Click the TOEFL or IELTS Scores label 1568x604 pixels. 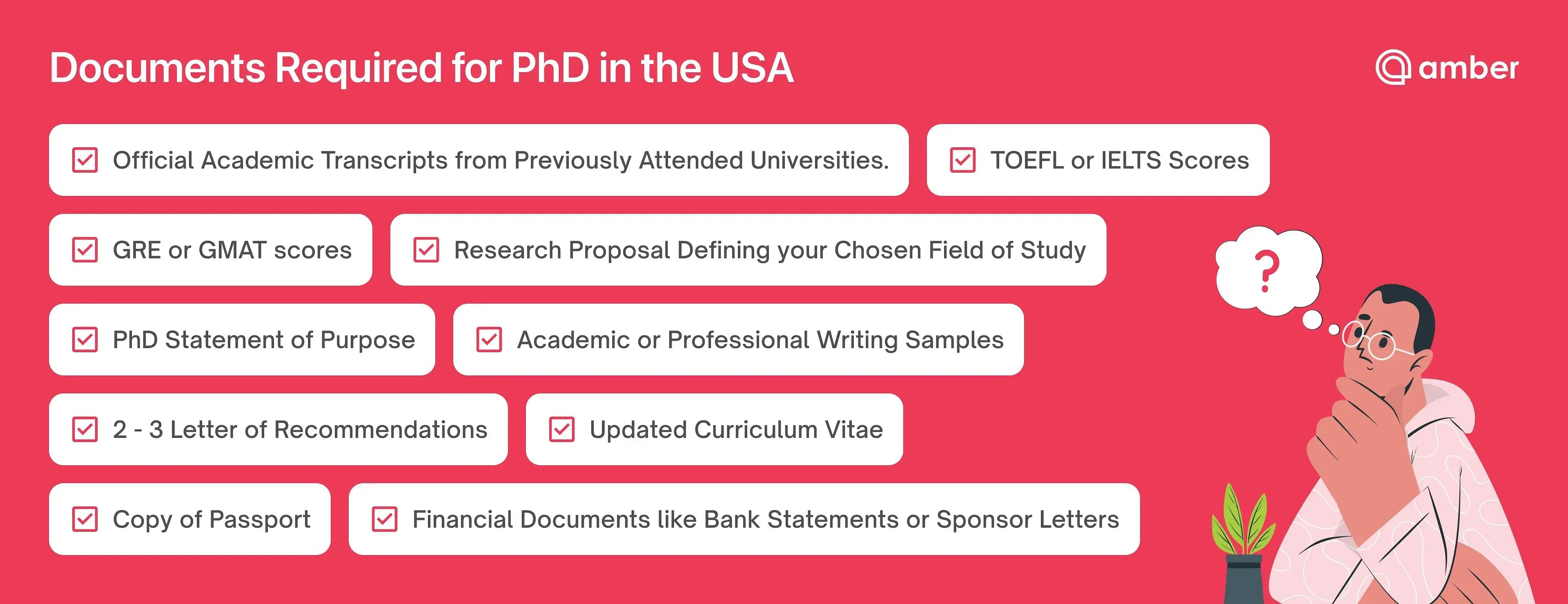click(x=1119, y=160)
